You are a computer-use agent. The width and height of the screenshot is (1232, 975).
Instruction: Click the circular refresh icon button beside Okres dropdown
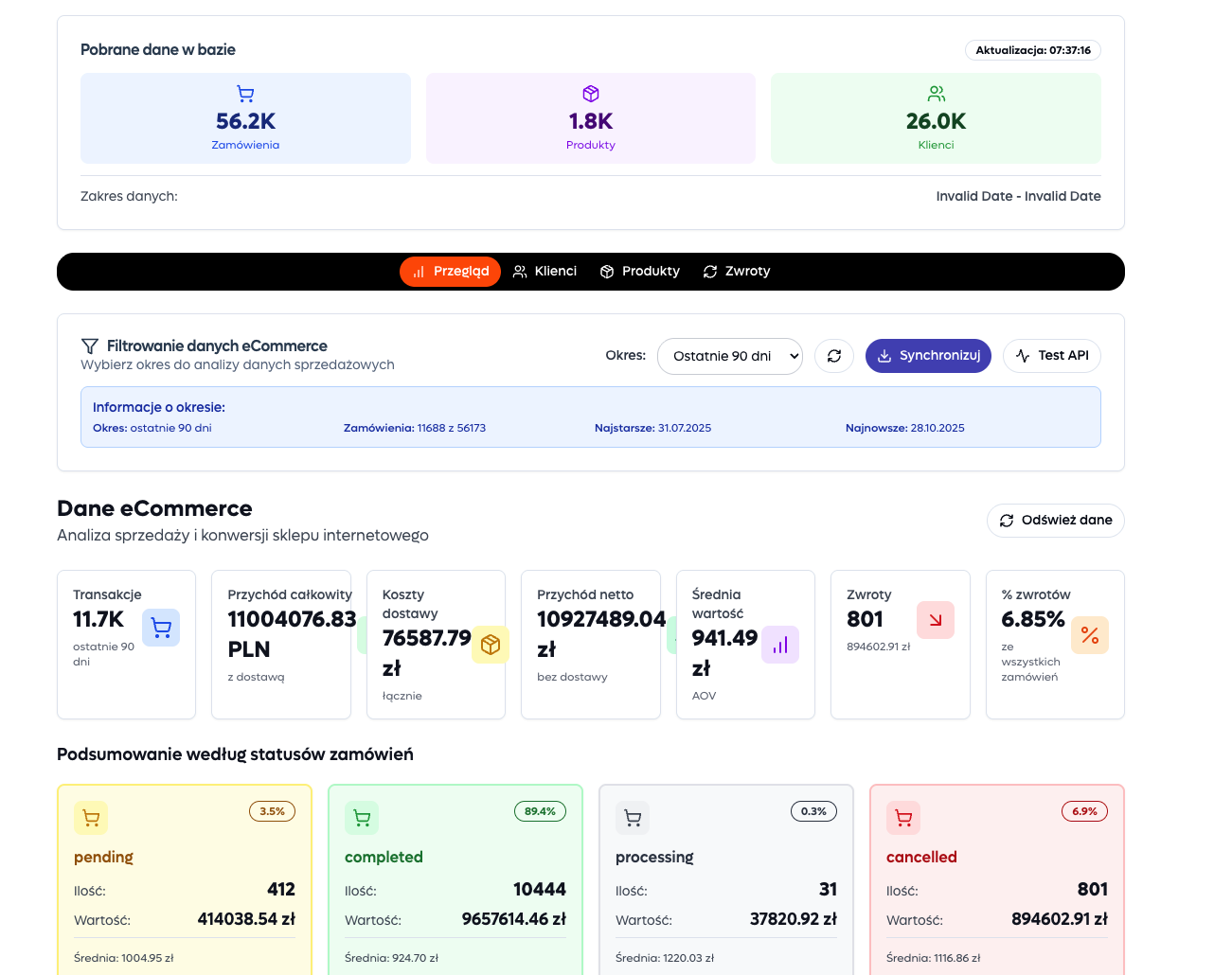834,356
